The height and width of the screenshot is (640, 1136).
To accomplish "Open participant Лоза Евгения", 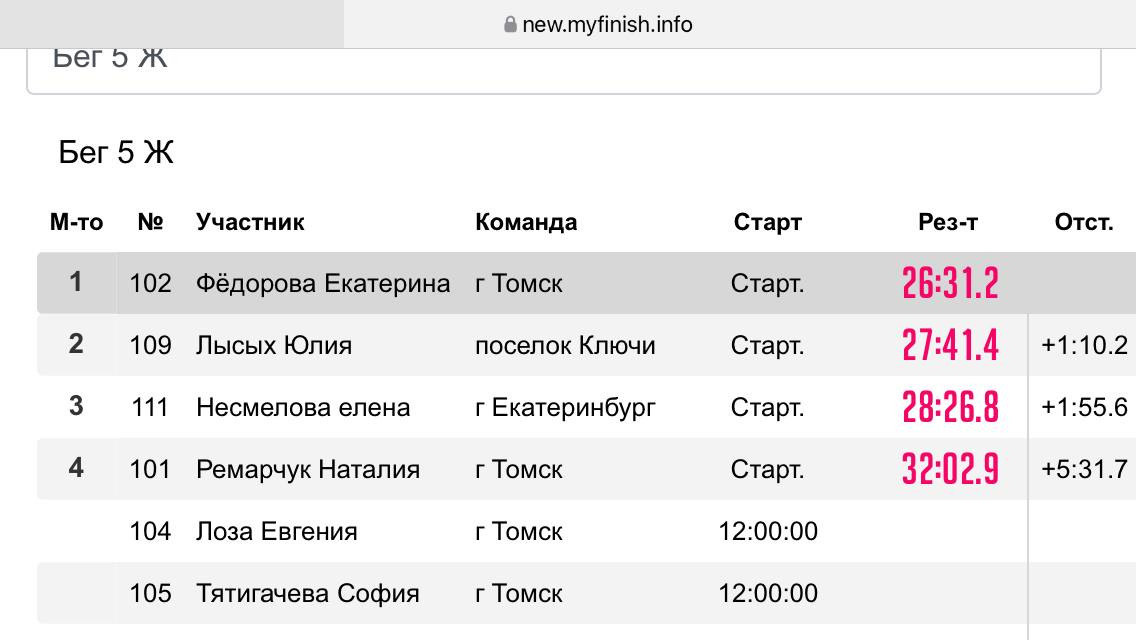I will 277,531.
